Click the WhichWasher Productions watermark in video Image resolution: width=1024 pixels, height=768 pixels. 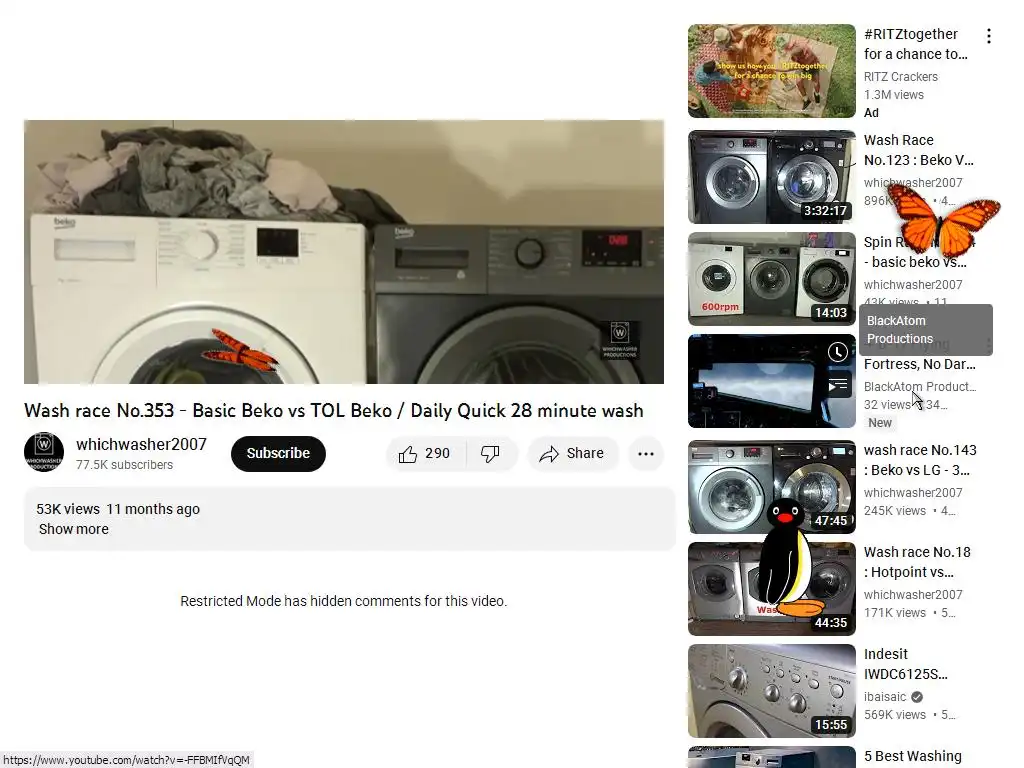click(619, 340)
